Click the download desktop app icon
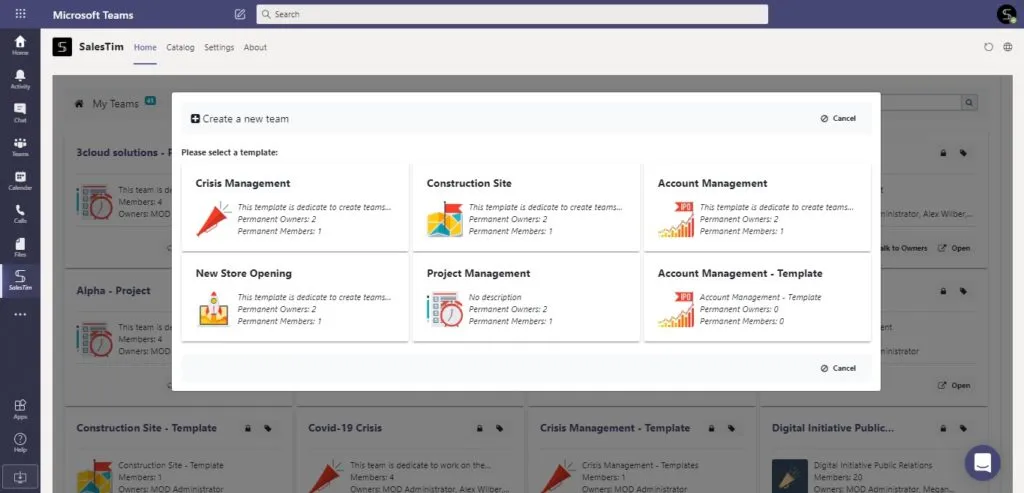Image resolution: width=1024 pixels, height=493 pixels. 20,477
